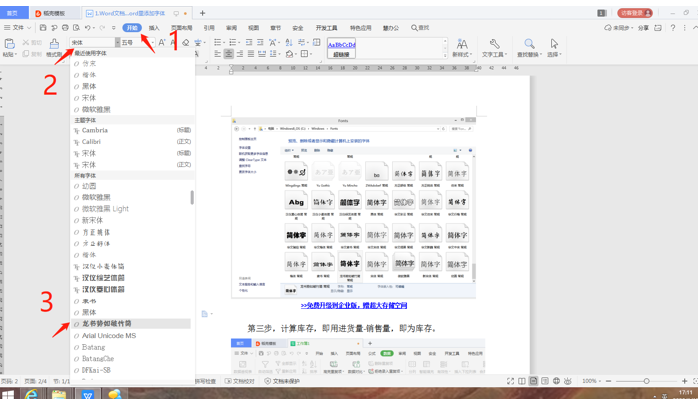Open Internet Explorer from the taskbar
Viewport: 698px width, 399px height.
(x=32, y=394)
